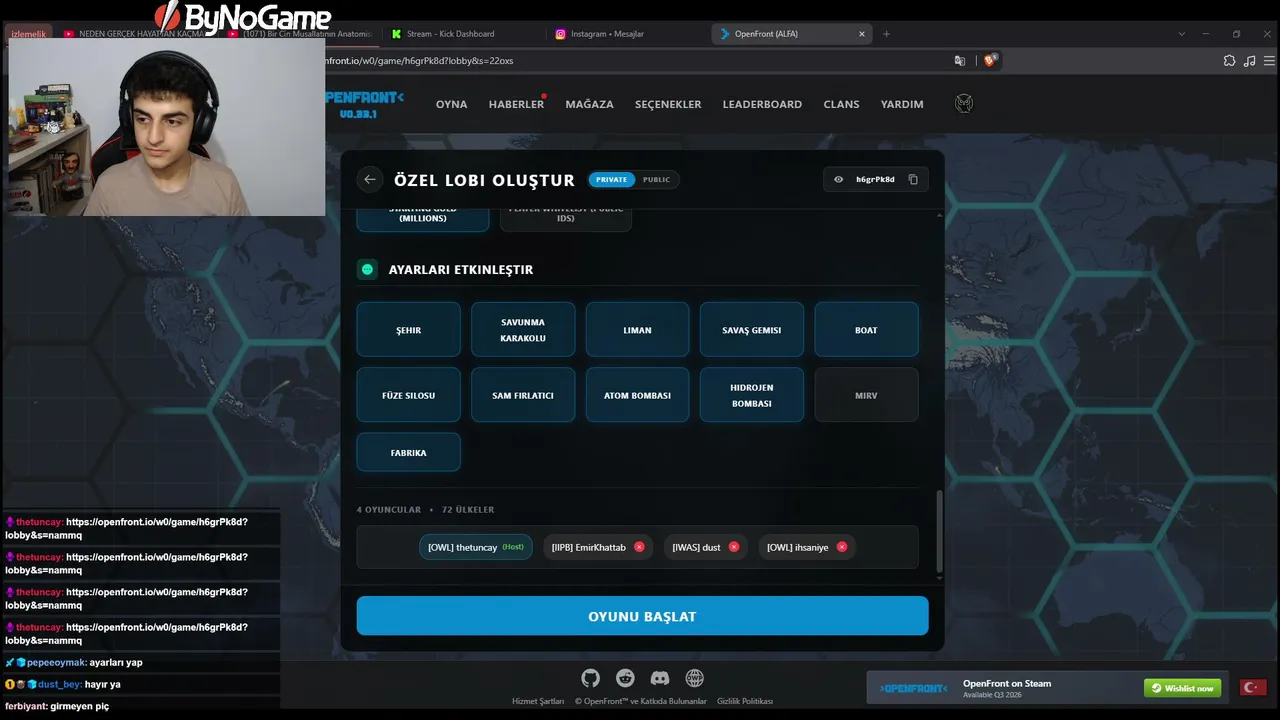Click the OpenFront logo in header
The image size is (1280, 720).
point(364,103)
